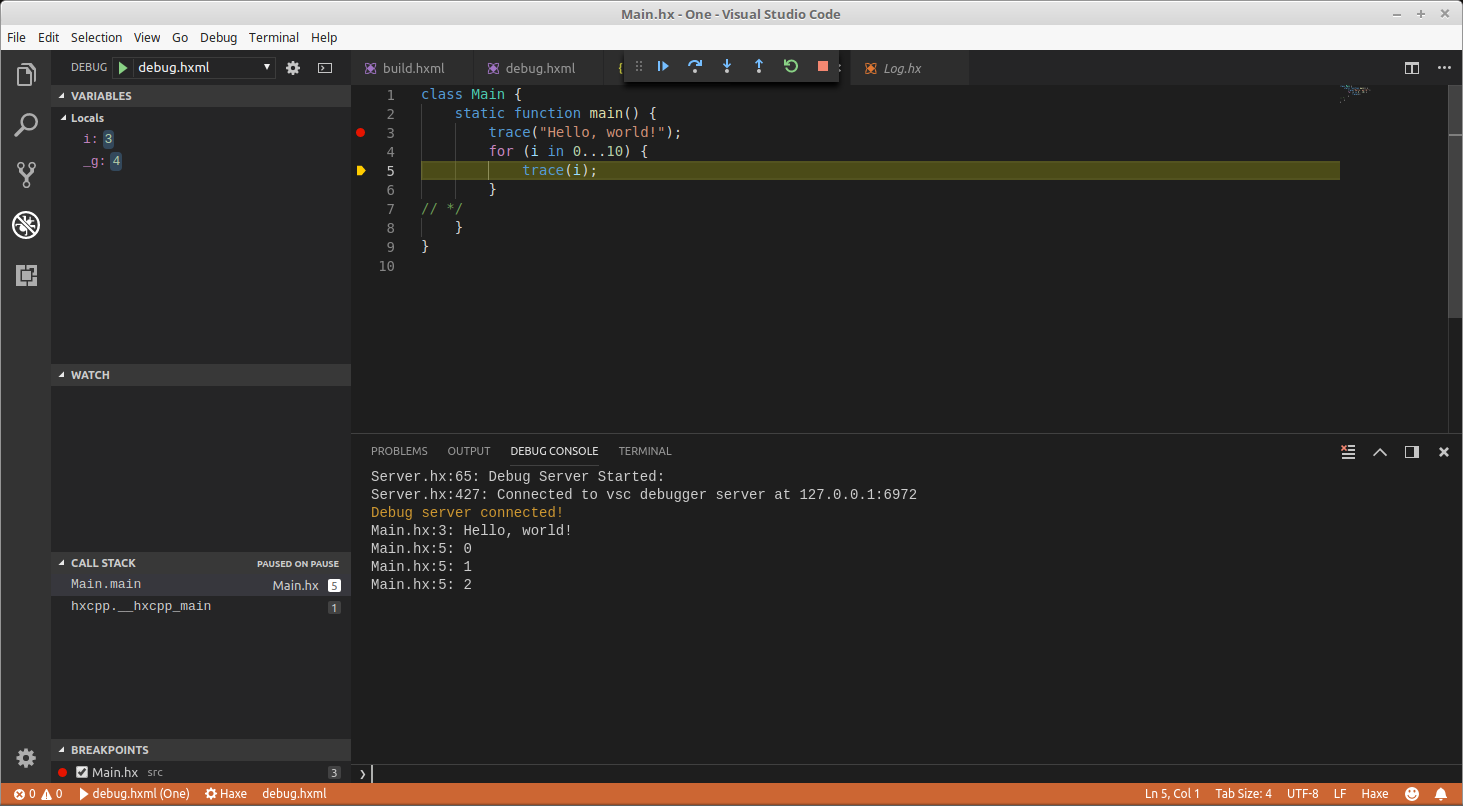Clear the debug console output
Screen dimensions: 1463x806
[1348, 451]
